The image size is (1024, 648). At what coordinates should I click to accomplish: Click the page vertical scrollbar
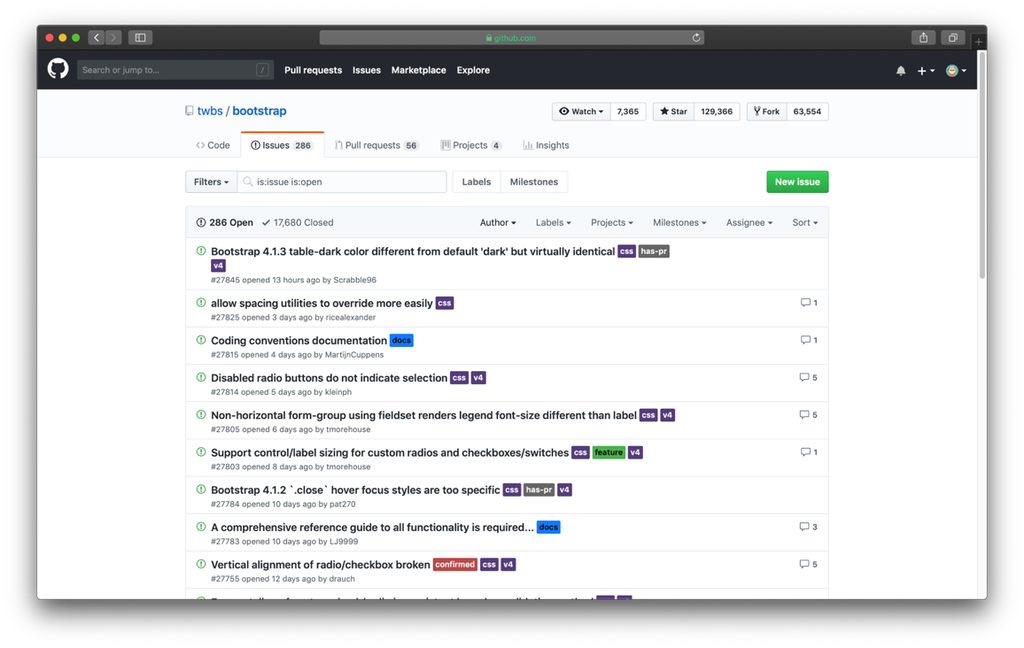[982, 165]
